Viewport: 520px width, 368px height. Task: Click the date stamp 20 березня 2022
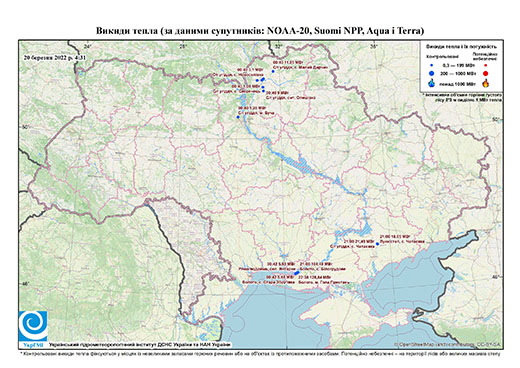[55, 57]
